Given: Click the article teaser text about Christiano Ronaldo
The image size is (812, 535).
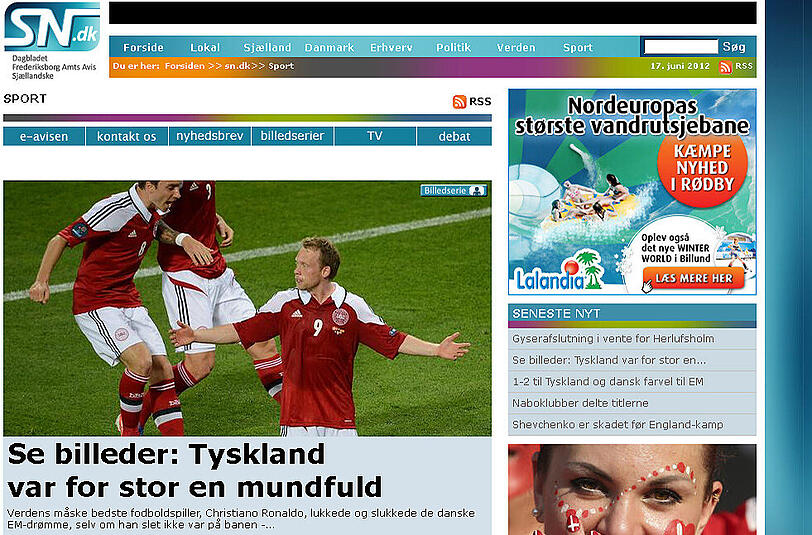Looking at the screenshot, I should [x=241, y=519].
